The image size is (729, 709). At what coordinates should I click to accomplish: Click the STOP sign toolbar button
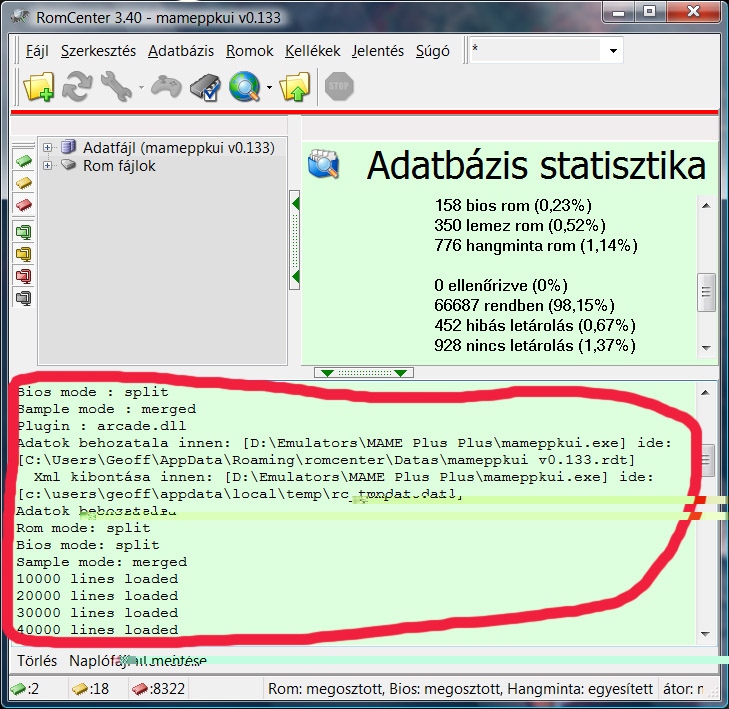click(339, 86)
